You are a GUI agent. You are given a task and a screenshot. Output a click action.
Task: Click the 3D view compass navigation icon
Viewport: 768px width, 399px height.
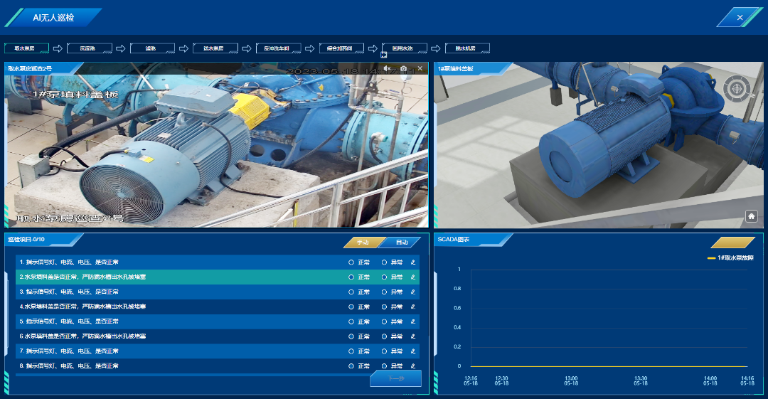[x=737, y=89]
